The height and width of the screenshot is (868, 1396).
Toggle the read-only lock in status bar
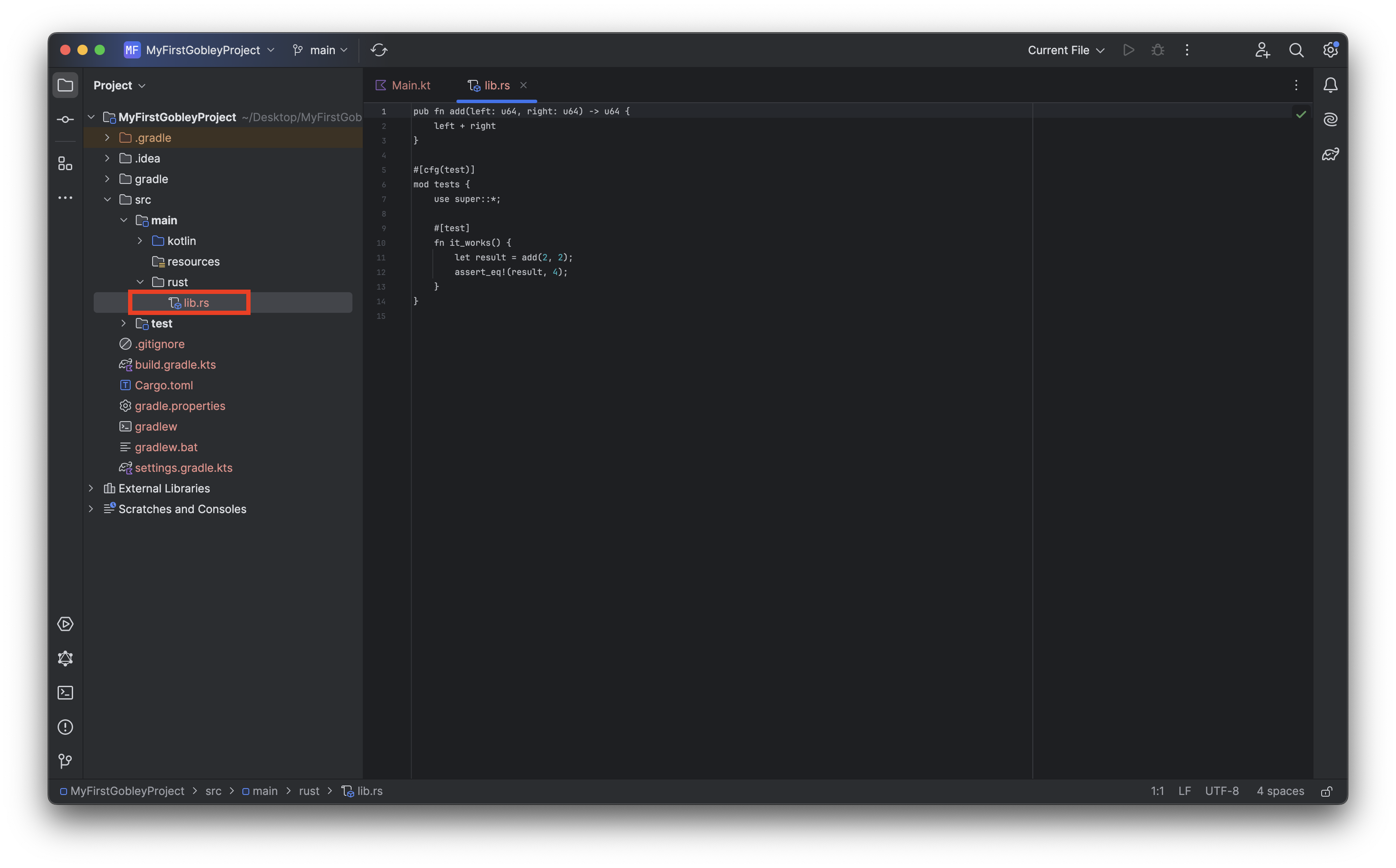point(1326,791)
